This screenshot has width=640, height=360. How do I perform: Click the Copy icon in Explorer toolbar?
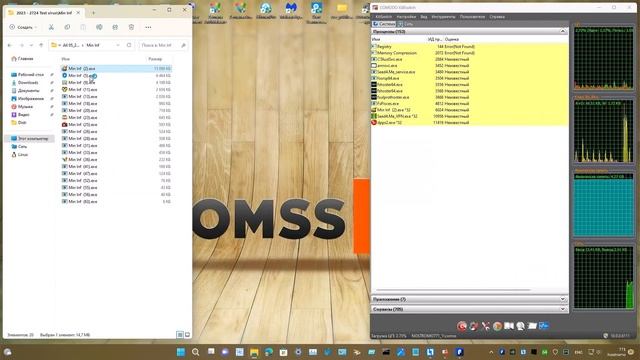(x=67, y=27)
